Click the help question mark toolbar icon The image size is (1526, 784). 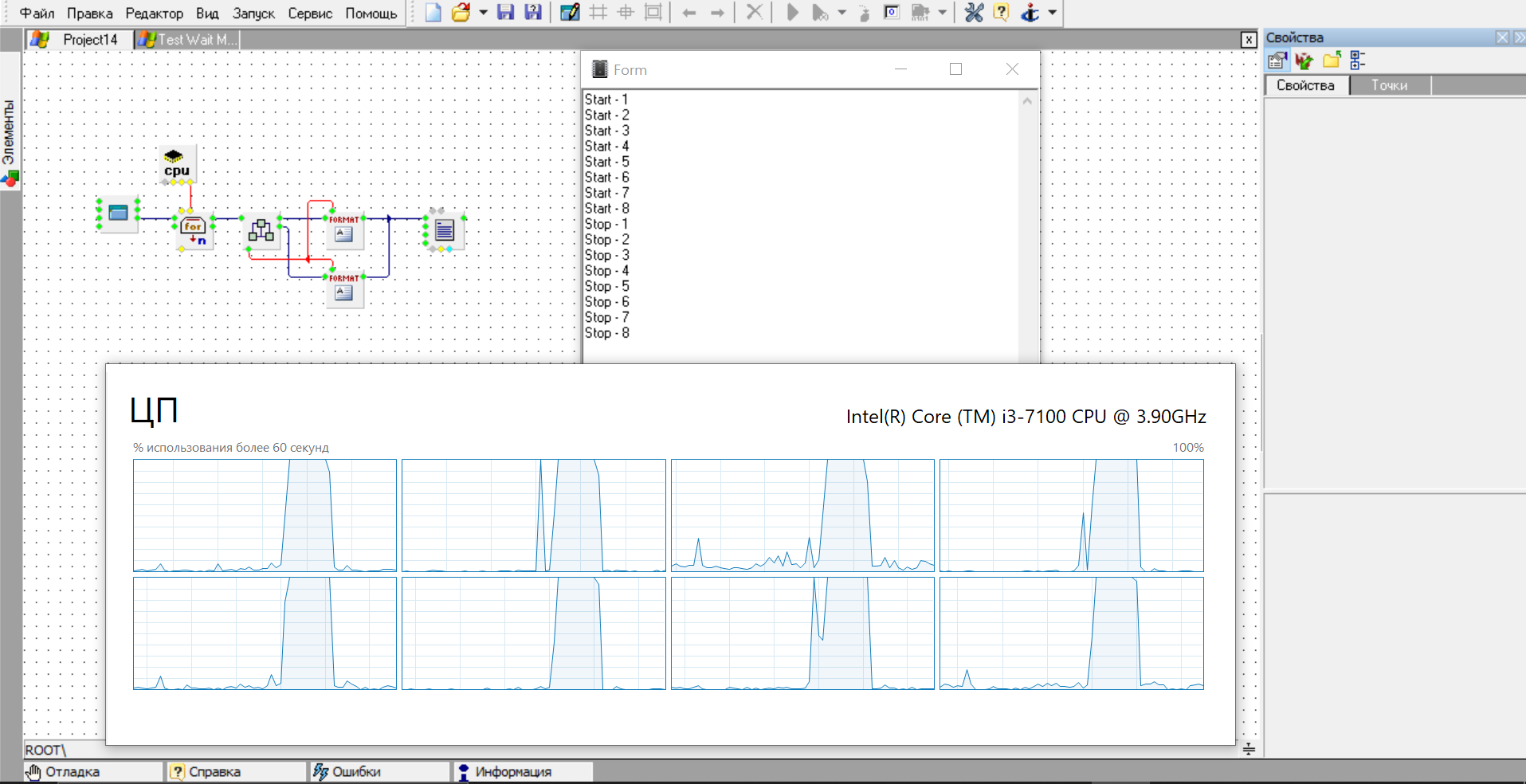tap(1002, 13)
